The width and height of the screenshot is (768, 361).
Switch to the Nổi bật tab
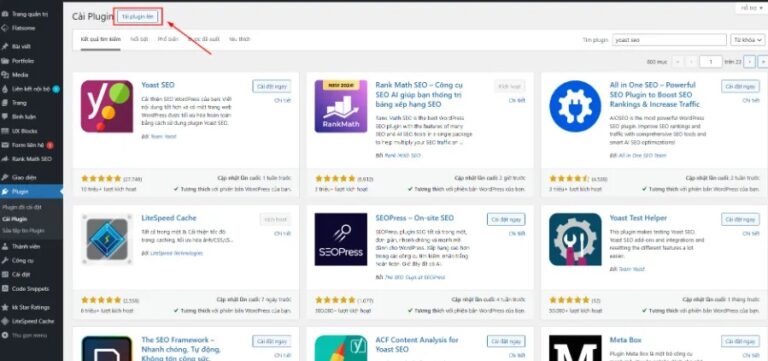coord(139,39)
